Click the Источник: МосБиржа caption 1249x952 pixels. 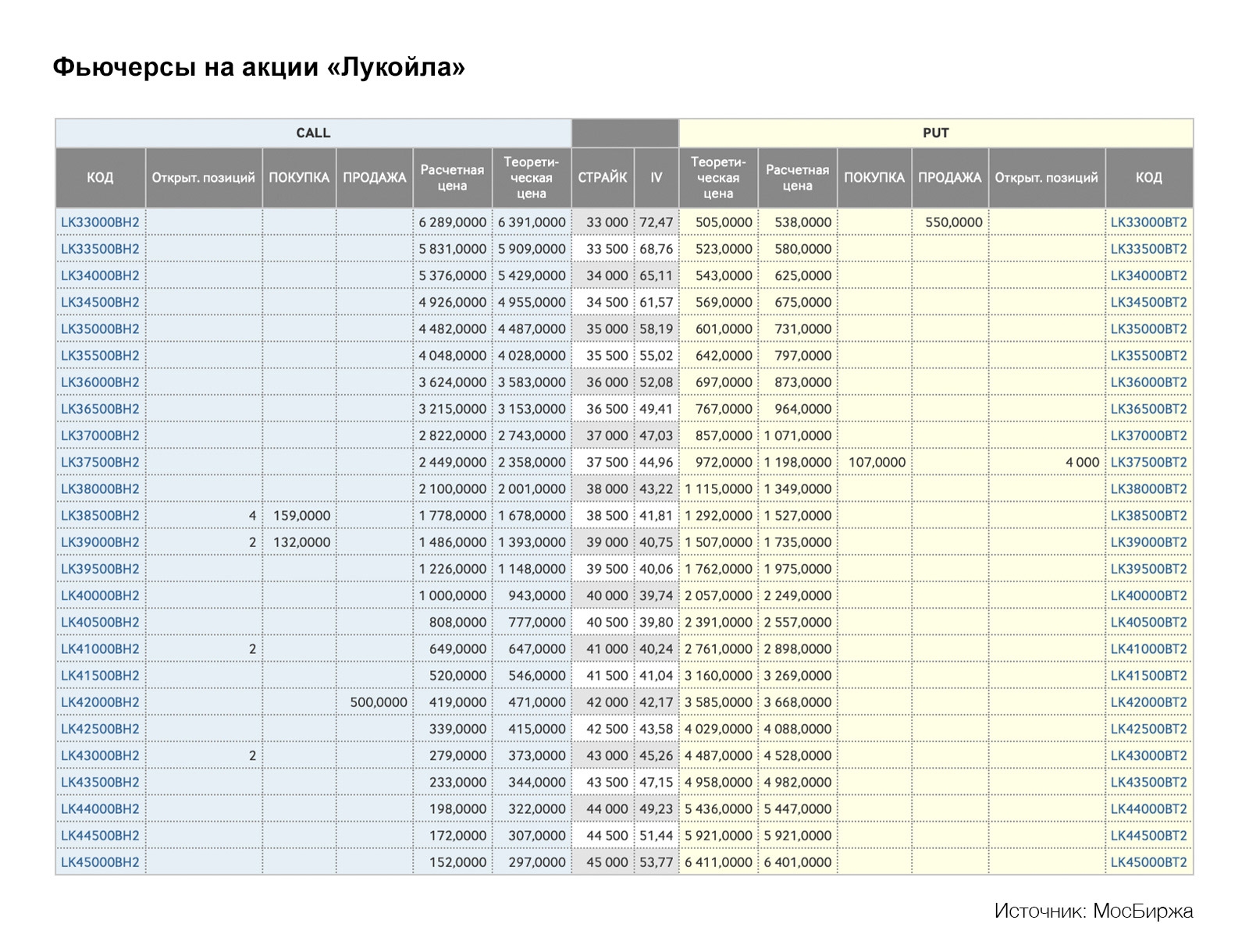click(x=1094, y=911)
